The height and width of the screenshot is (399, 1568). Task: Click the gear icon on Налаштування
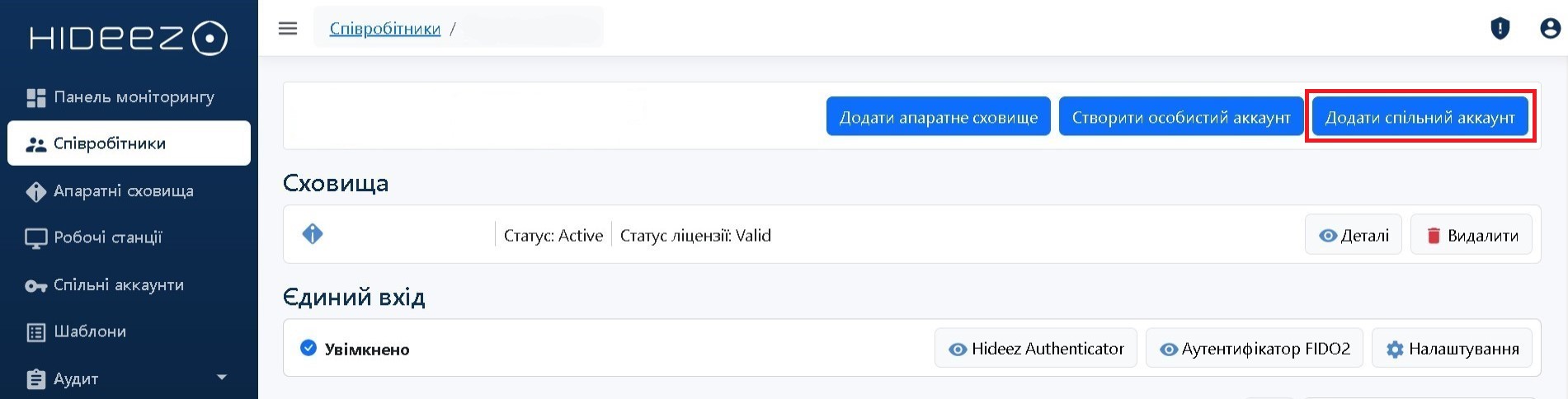click(1394, 350)
